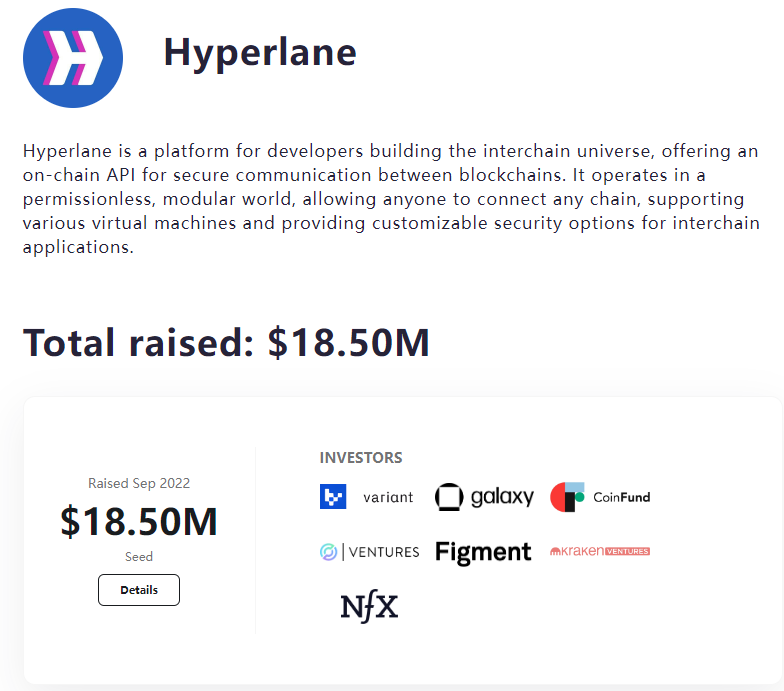Select the 'variant' investor name text
The image size is (784, 691).
click(x=388, y=497)
